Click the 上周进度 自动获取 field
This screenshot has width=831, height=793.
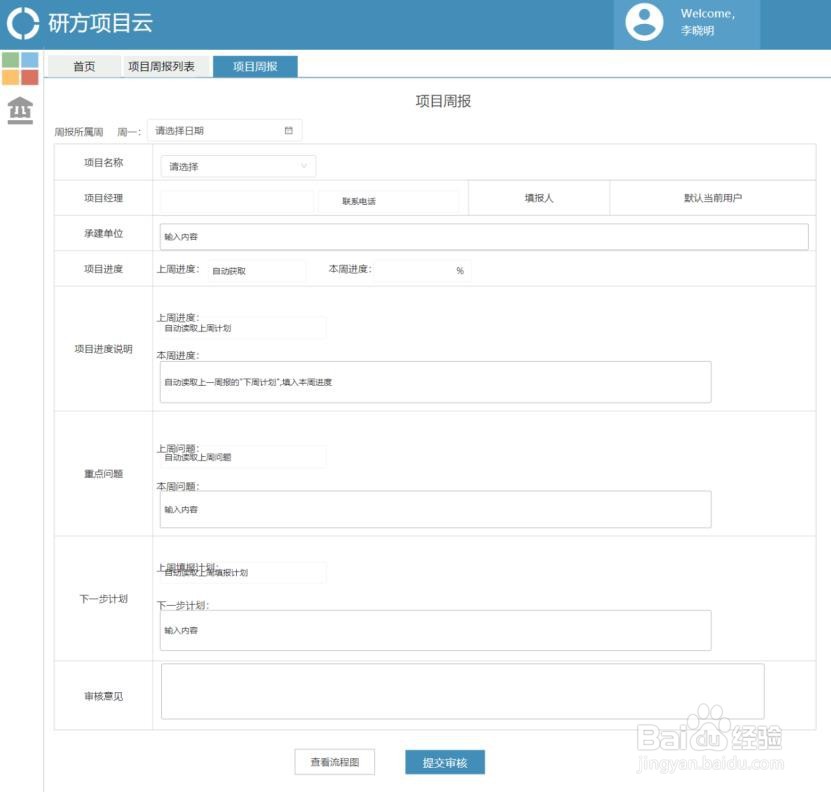point(257,270)
